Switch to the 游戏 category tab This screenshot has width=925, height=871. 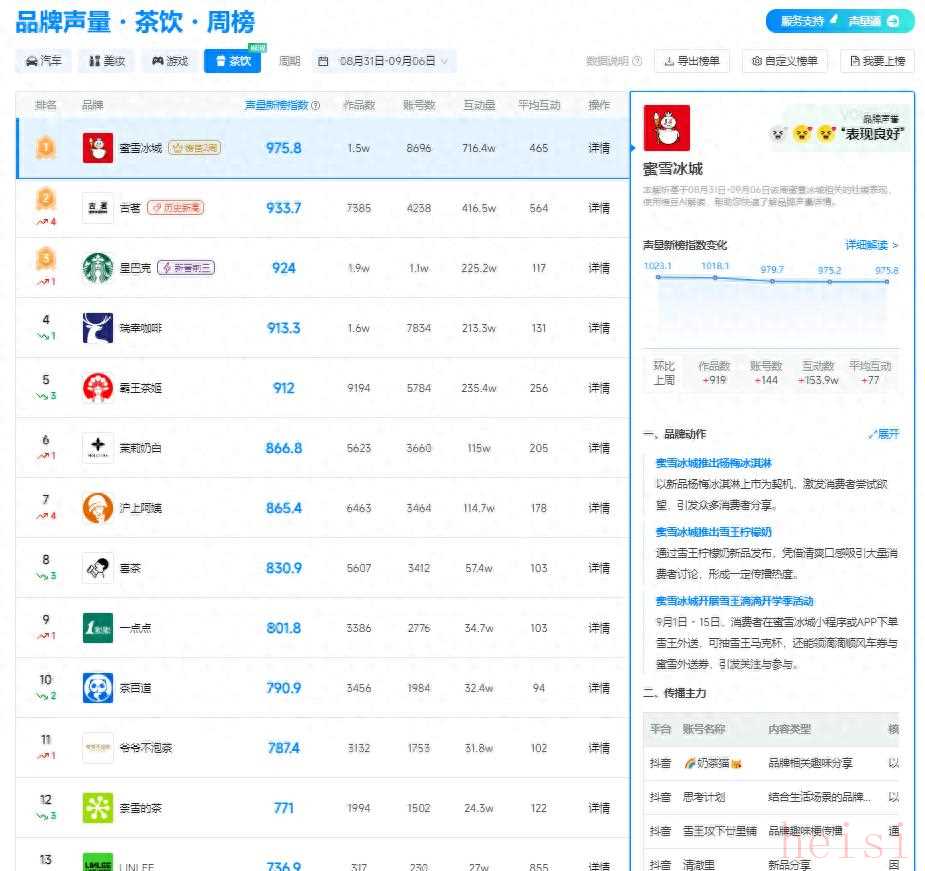point(169,61)
